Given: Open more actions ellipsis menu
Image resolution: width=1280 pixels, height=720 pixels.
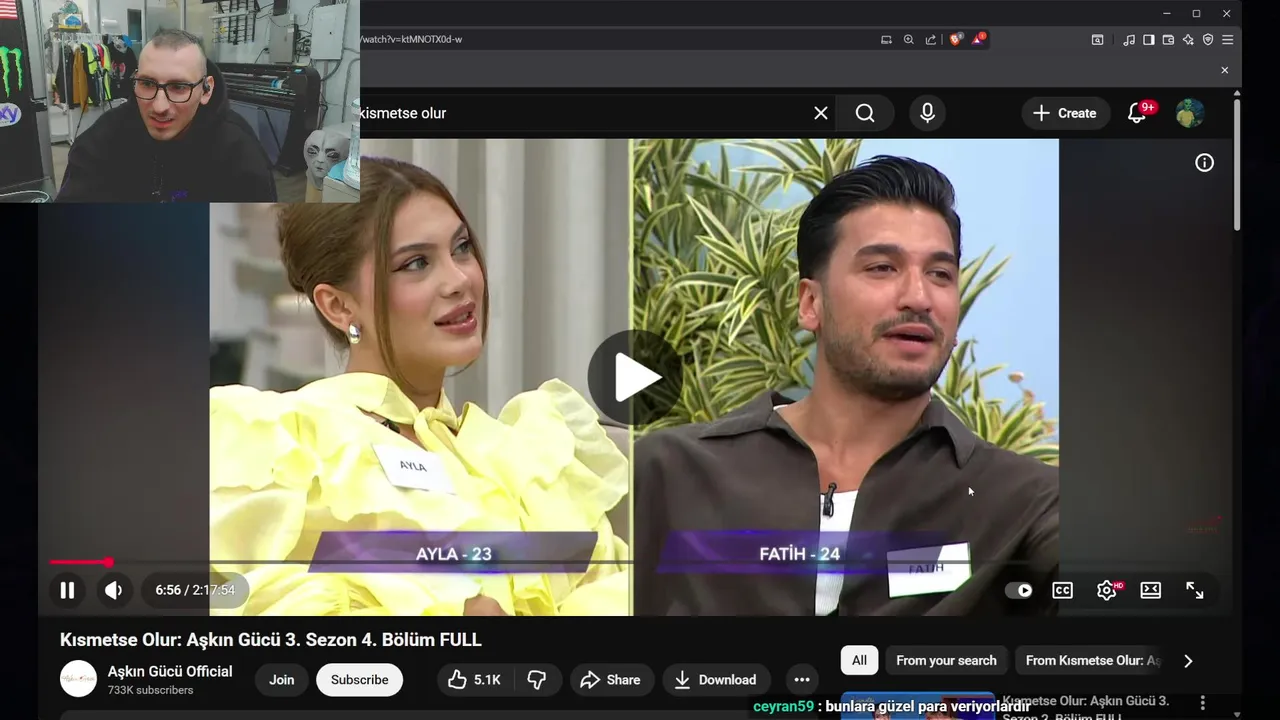Looking at the screenshot, I should tap(802, 680).
